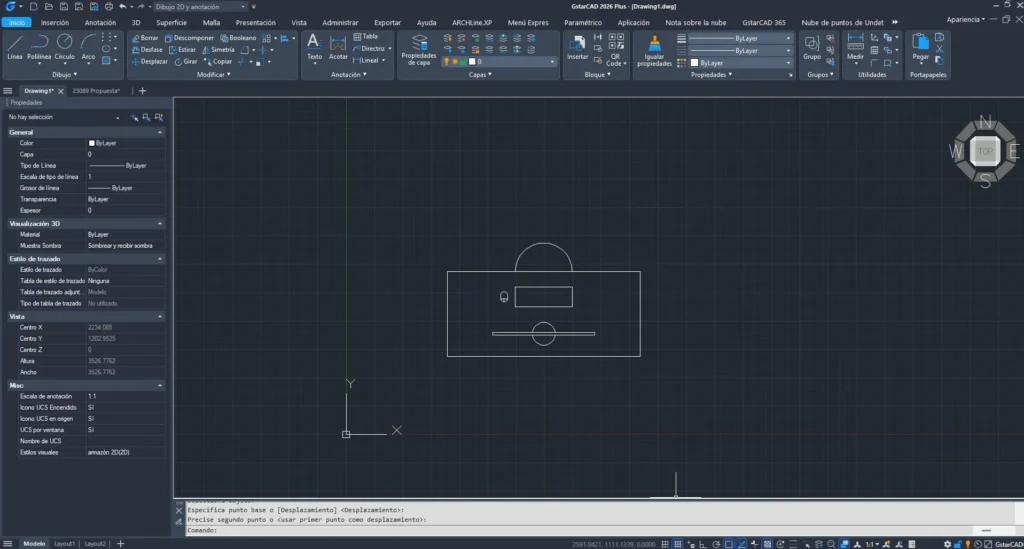Toggle grid display in status bar
The height and width of the screenshot is (549, 1024).
point(678,543)
